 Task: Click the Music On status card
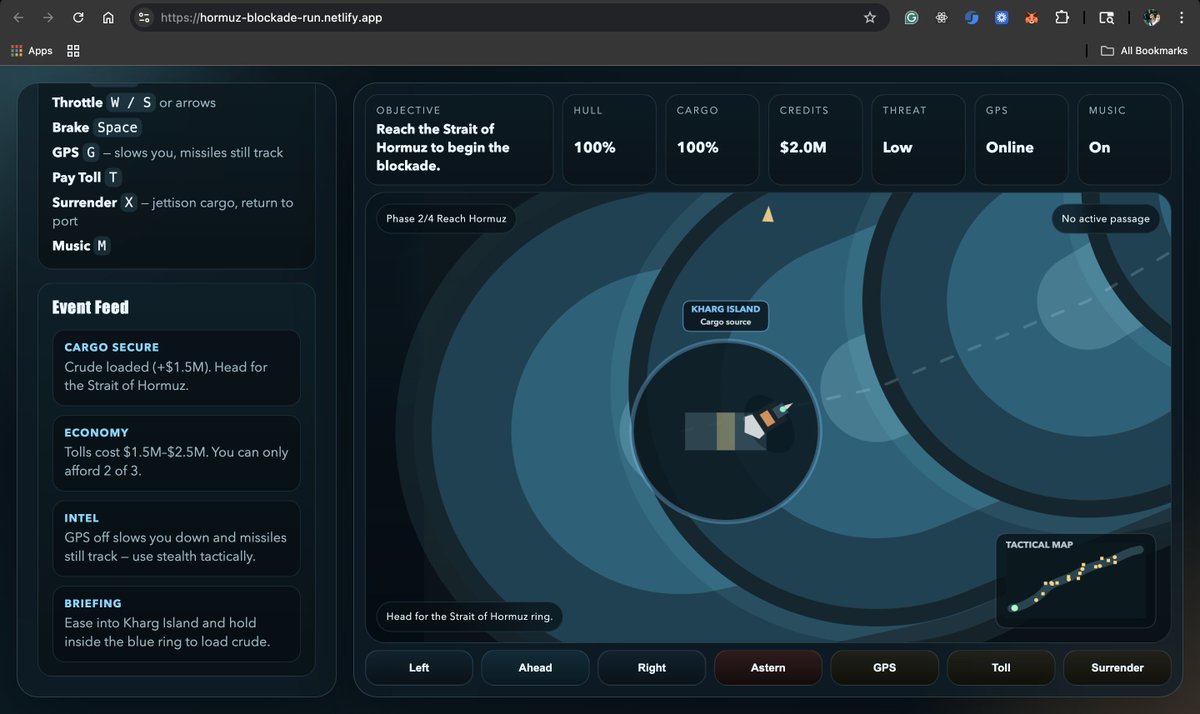point(1123,139)
